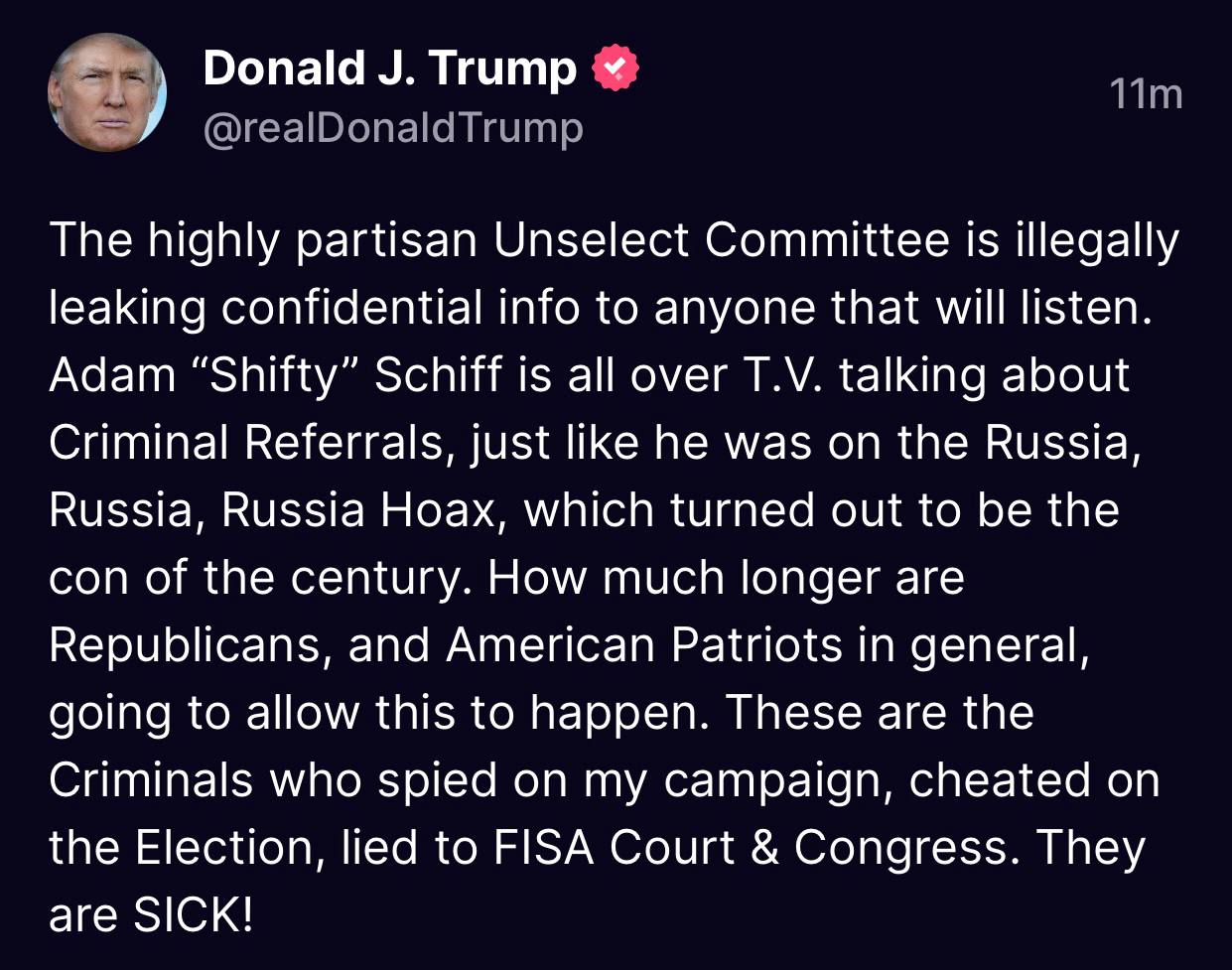Click the quoted nickname "Shifty"
This screenshot has height=970, width=1232.
coord(268,375)
